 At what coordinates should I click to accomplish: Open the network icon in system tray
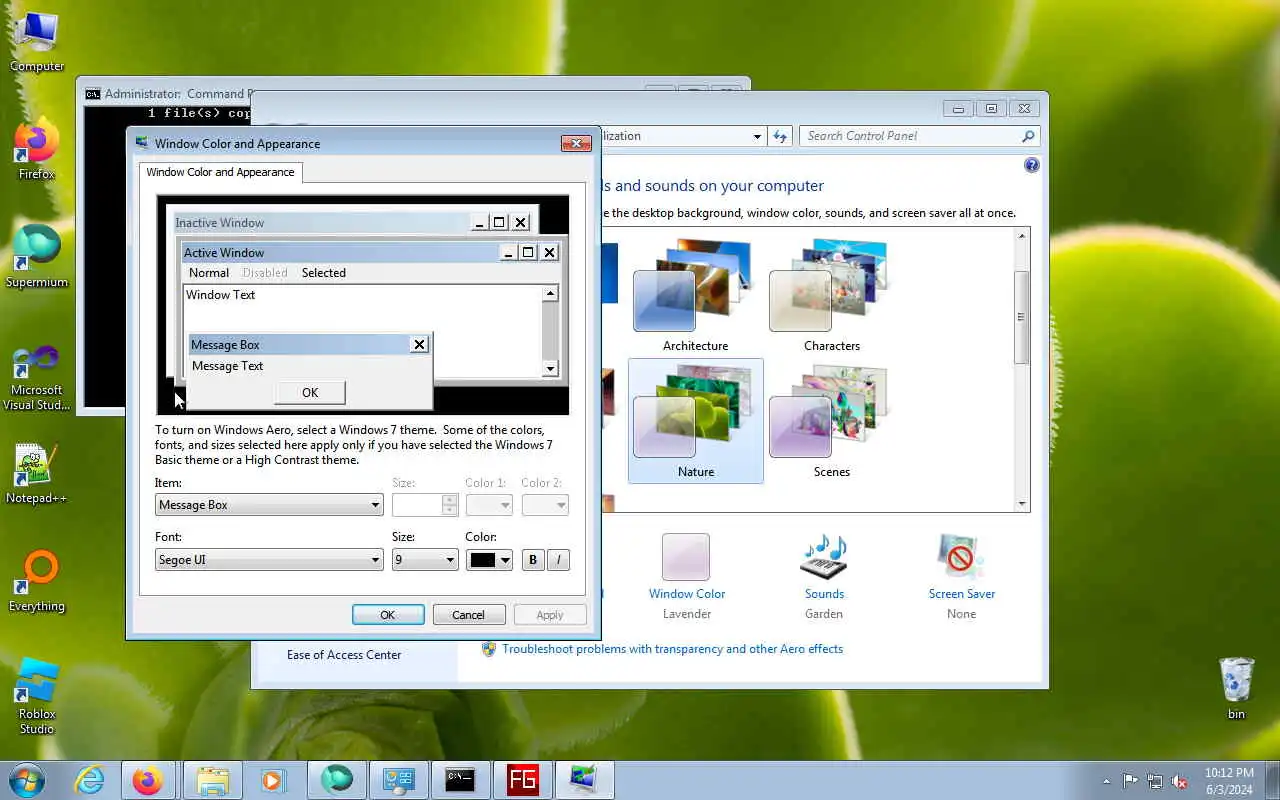coord(1155,781)
